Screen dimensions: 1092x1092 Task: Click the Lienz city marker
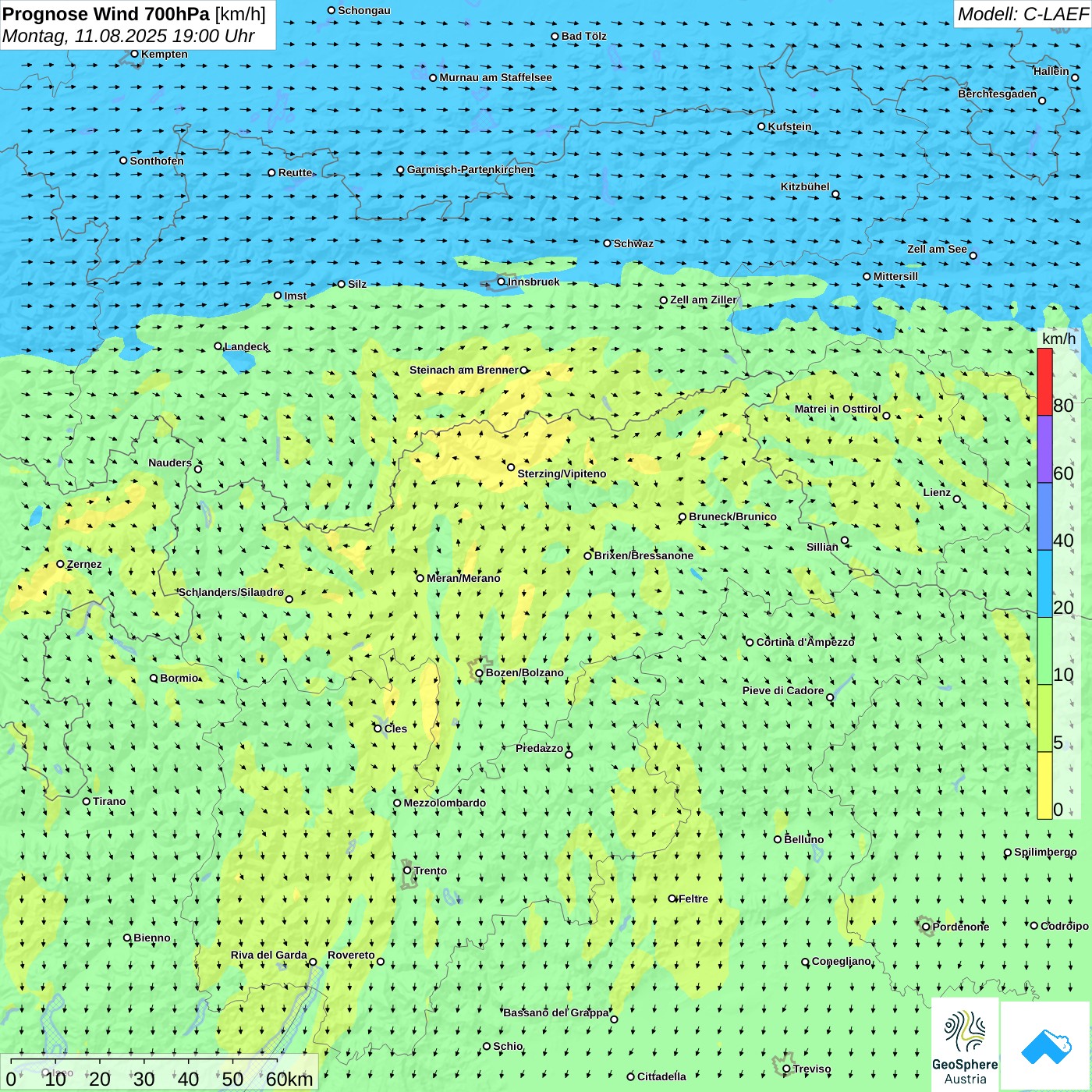point(957,499)
